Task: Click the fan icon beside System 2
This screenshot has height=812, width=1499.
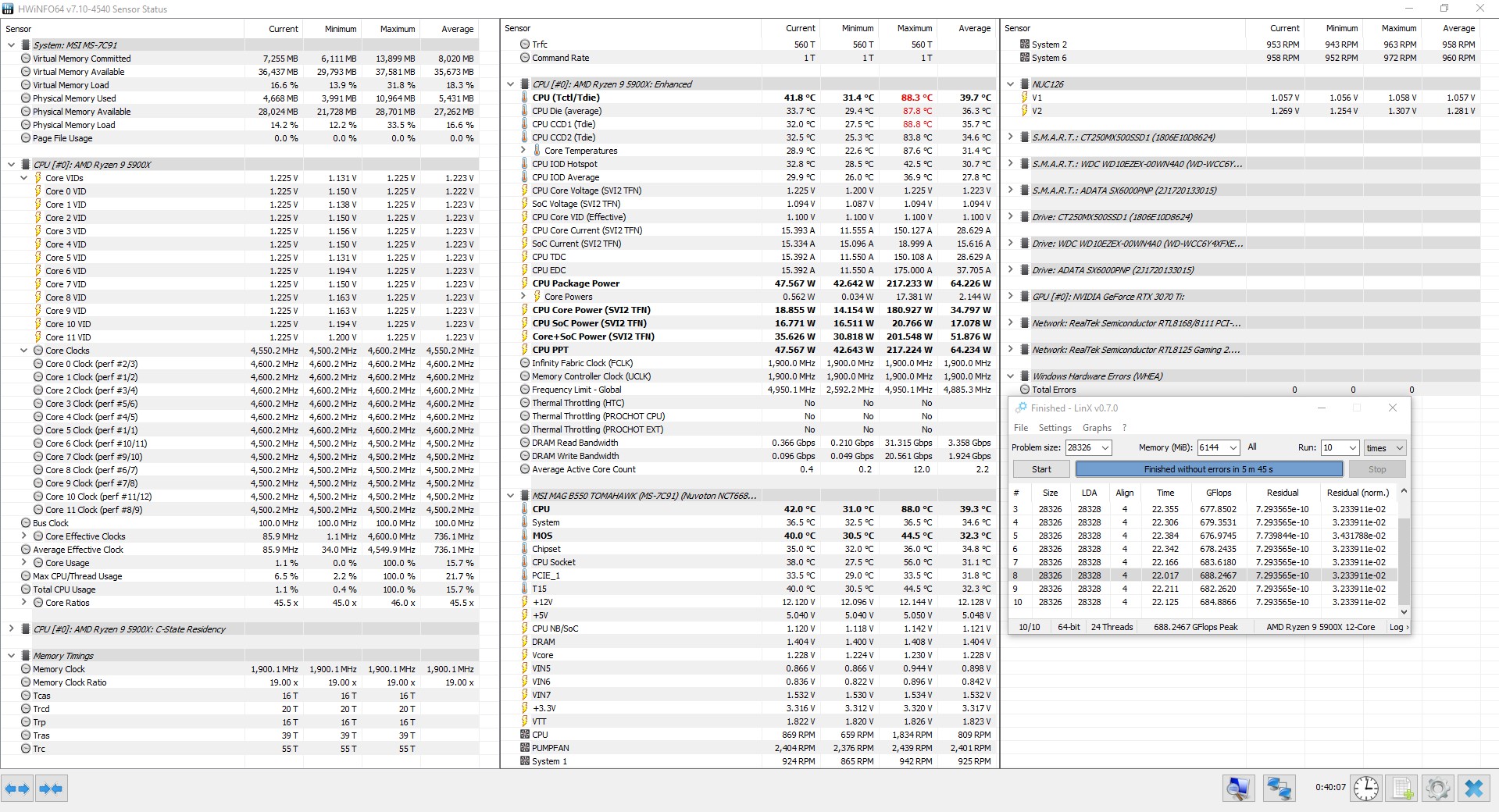Action: [x=1025, y=45]
